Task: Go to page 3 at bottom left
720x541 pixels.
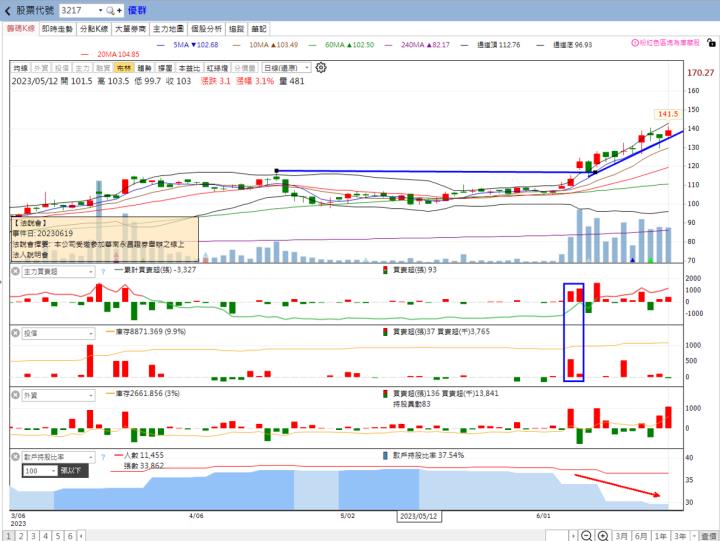Action: coord(33,536)
